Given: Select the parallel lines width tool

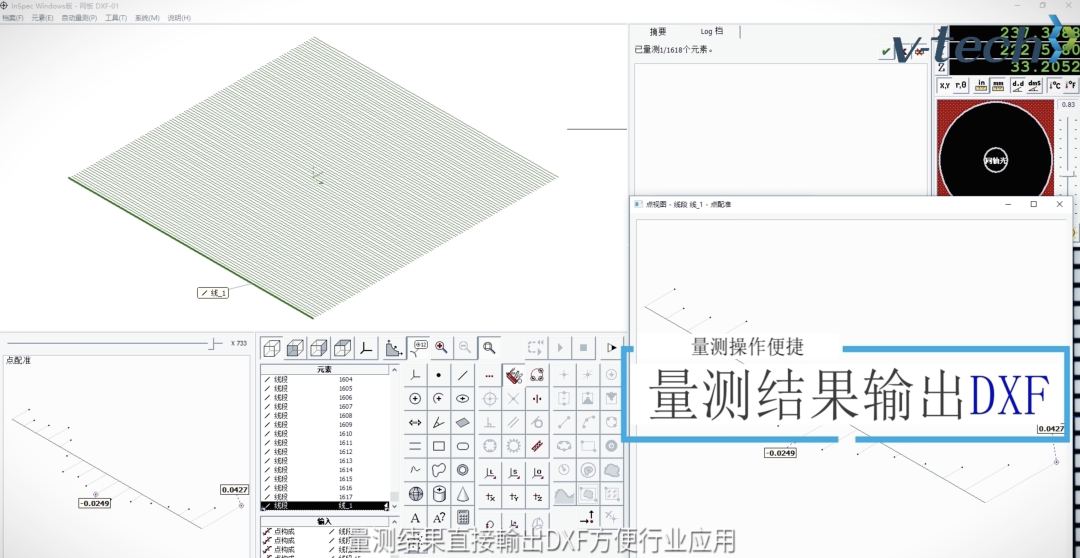Looking at the screenshot, I should click(x=415, y=446).
